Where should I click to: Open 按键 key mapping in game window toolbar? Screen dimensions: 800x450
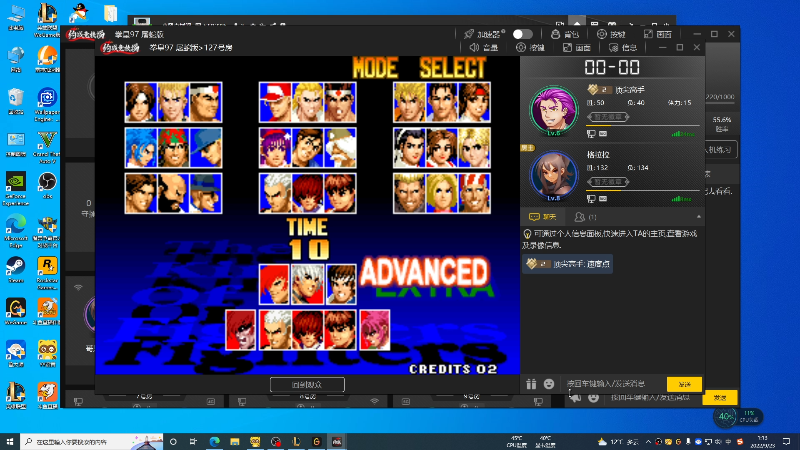coord(530,47)
